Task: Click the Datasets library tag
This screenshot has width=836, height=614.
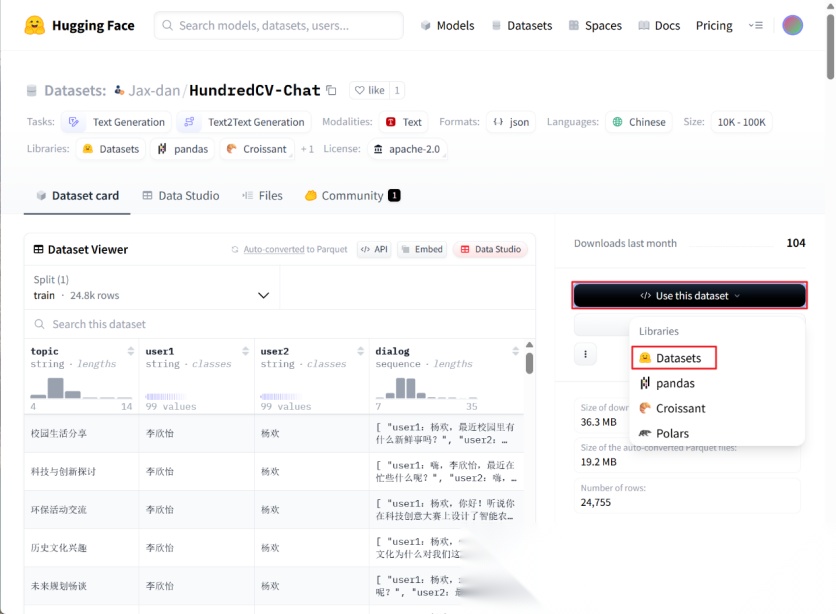Action: click(111, 149)
